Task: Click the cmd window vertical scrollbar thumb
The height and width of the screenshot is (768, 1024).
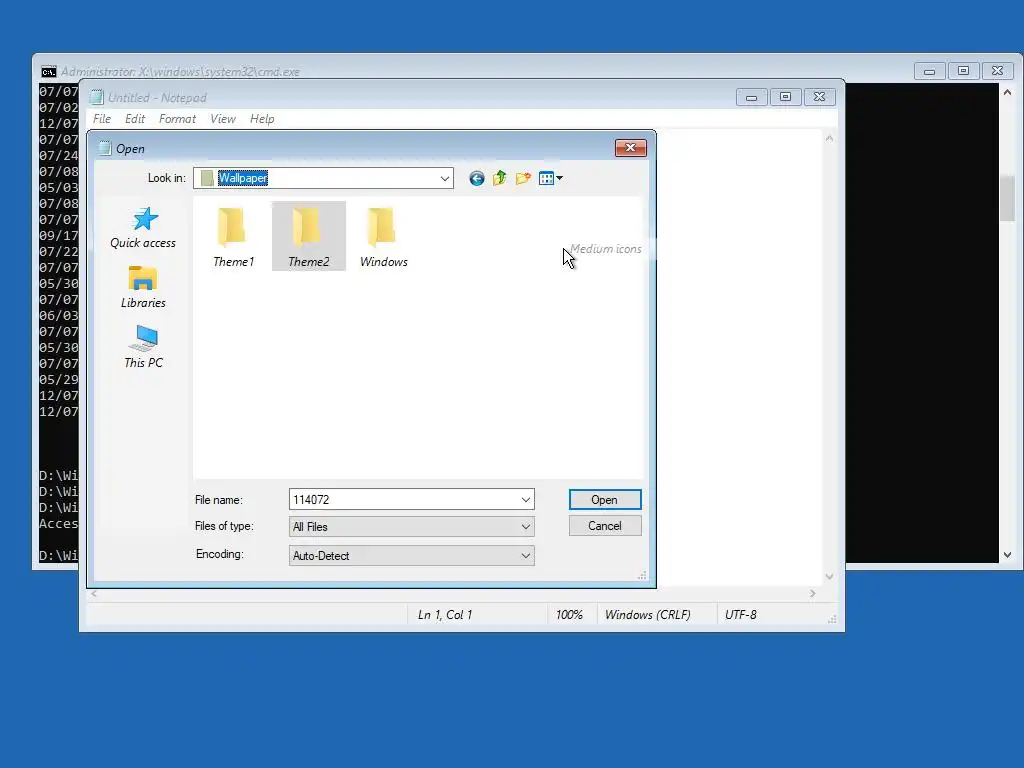Action: [1008, 199]
